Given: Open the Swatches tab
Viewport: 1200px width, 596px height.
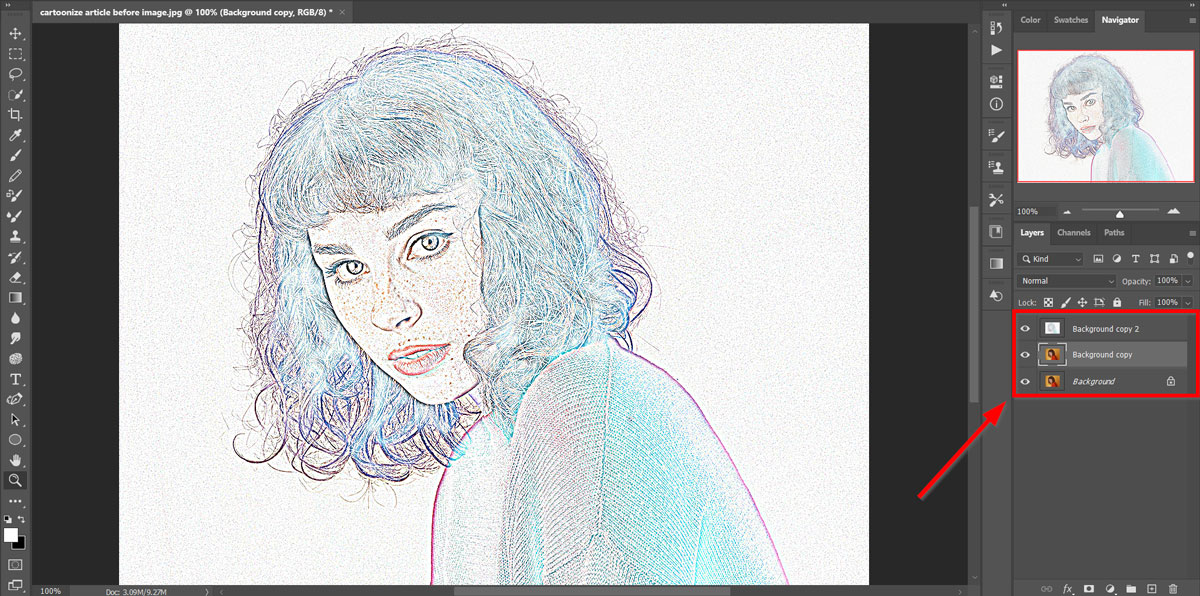Looking at the screenshot, I should 1070,20.
